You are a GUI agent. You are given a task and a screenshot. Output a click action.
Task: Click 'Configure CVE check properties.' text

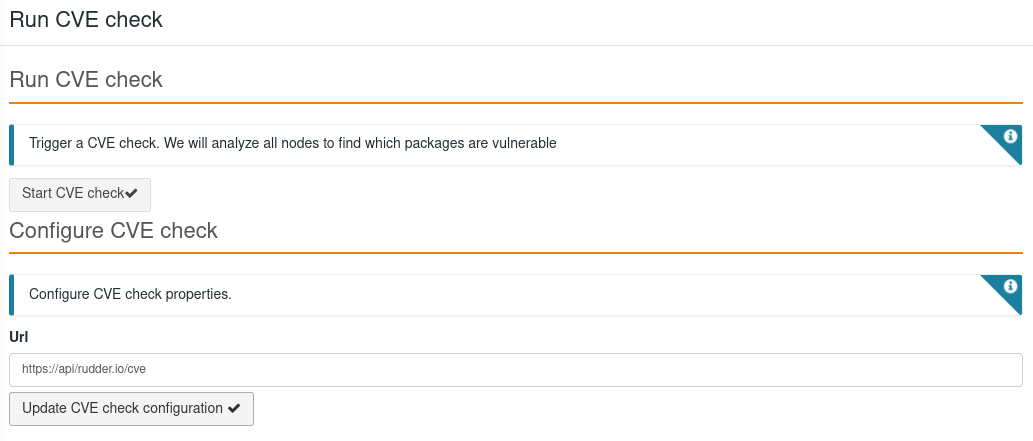(x=130, y=294)
